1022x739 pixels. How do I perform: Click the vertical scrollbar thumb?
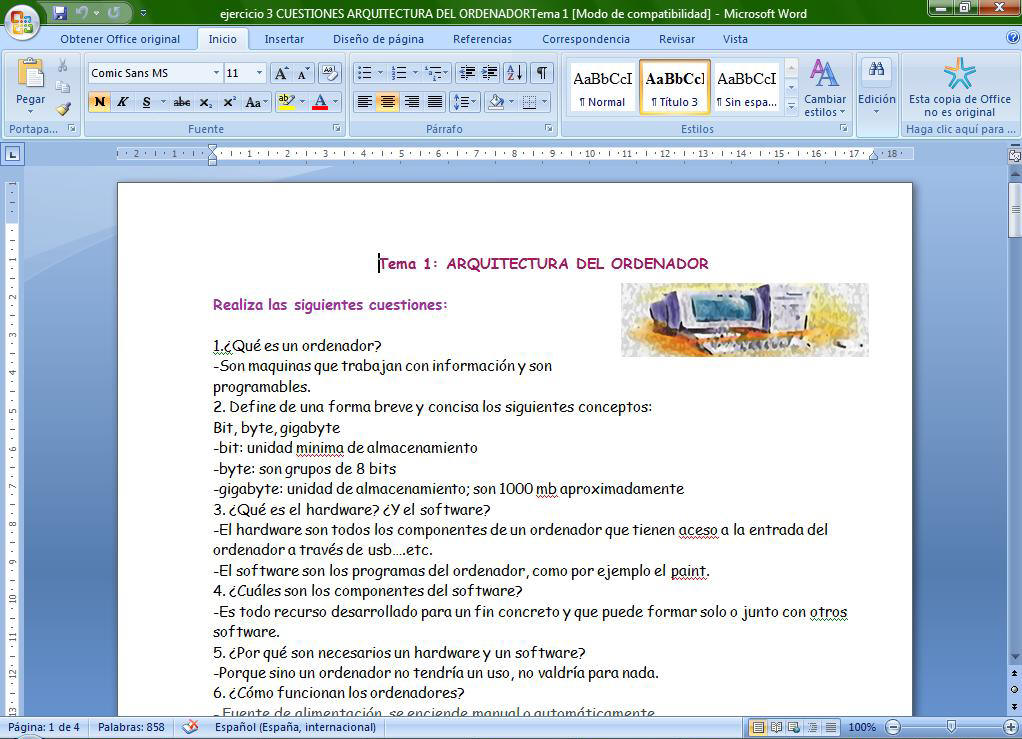point(1015,209)
